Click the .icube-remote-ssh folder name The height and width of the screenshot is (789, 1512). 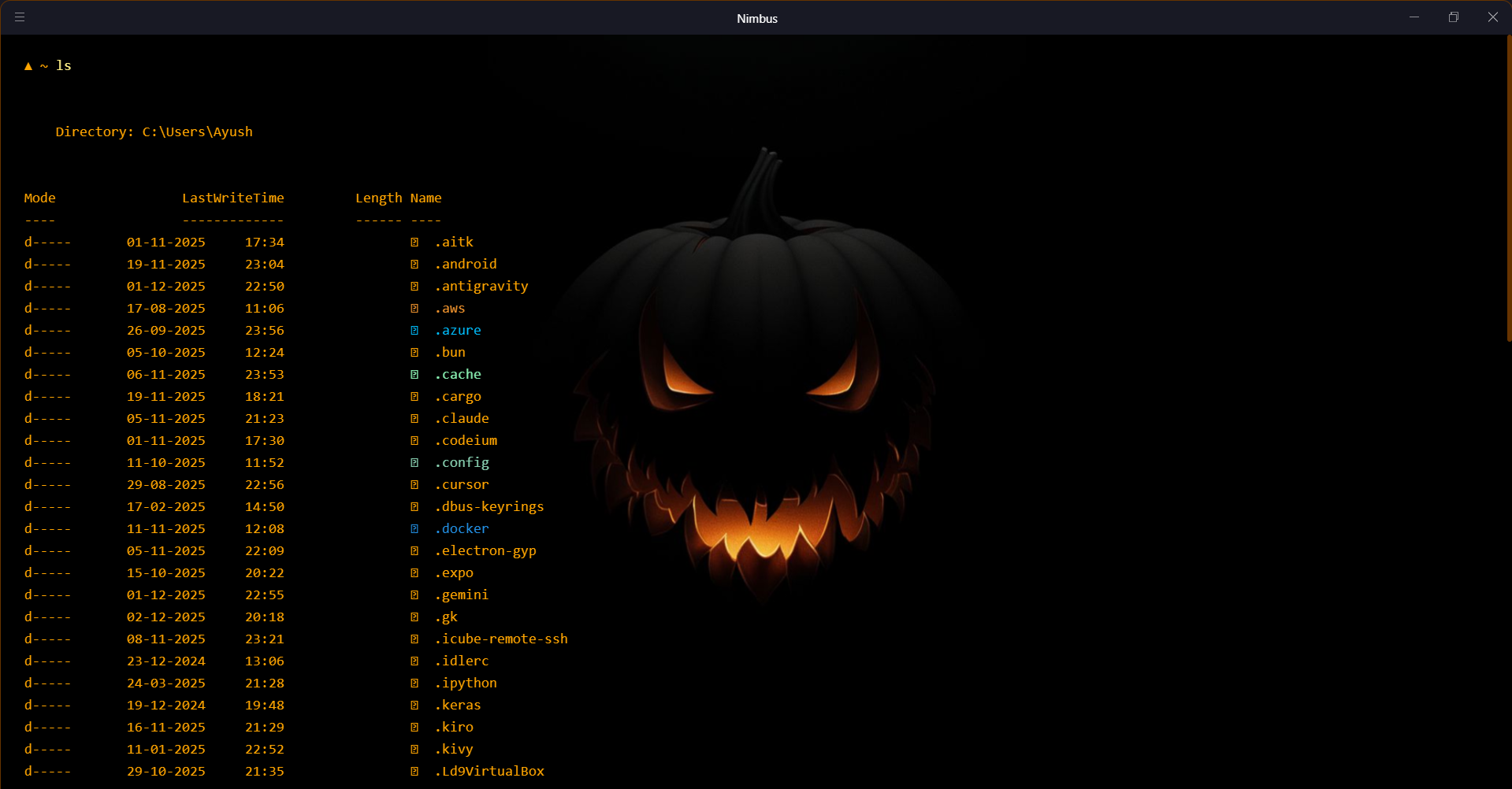pyautogui.click(x=501, y=639)
